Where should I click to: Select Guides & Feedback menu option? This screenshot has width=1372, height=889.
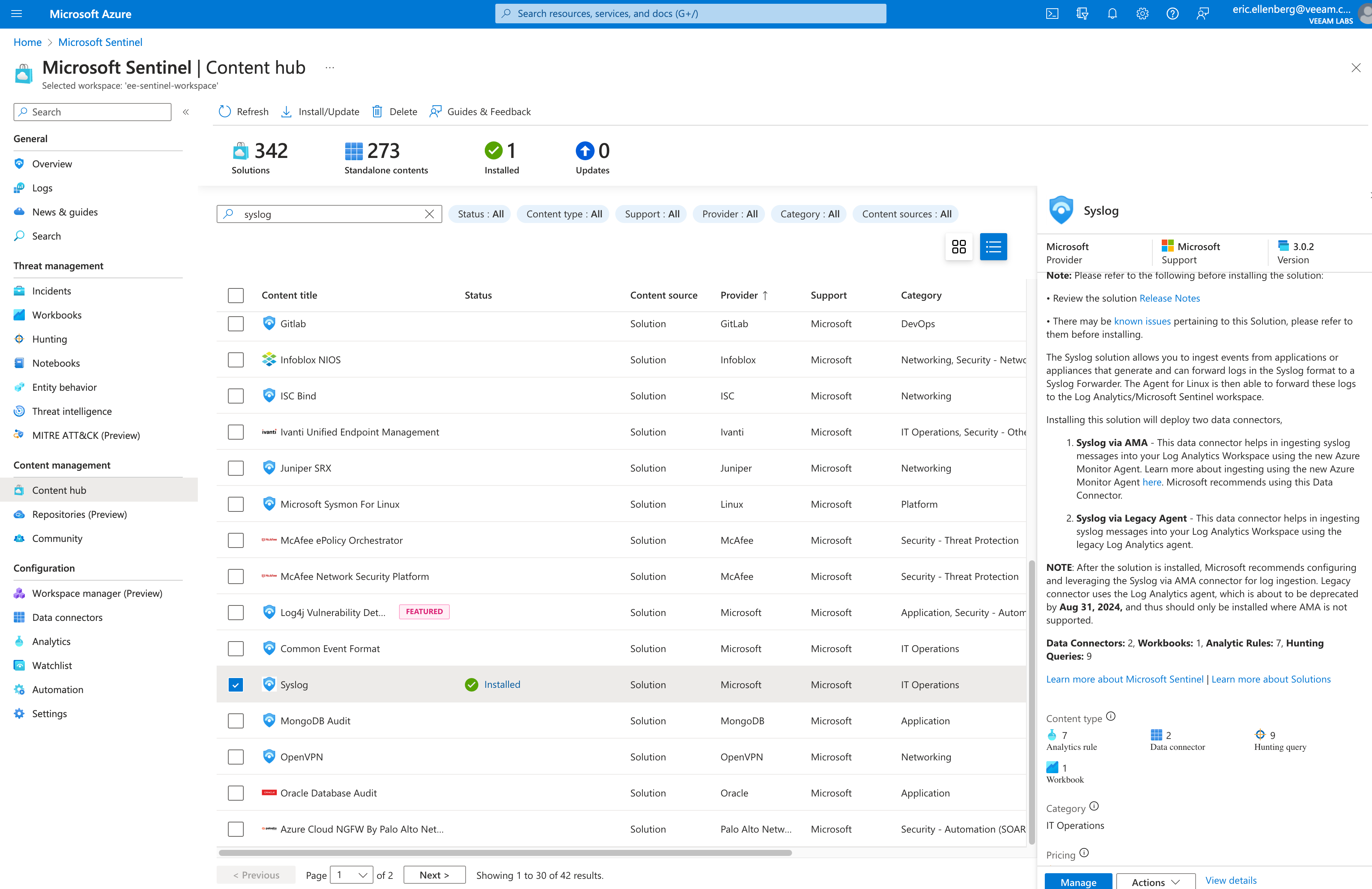click(480, 111)
